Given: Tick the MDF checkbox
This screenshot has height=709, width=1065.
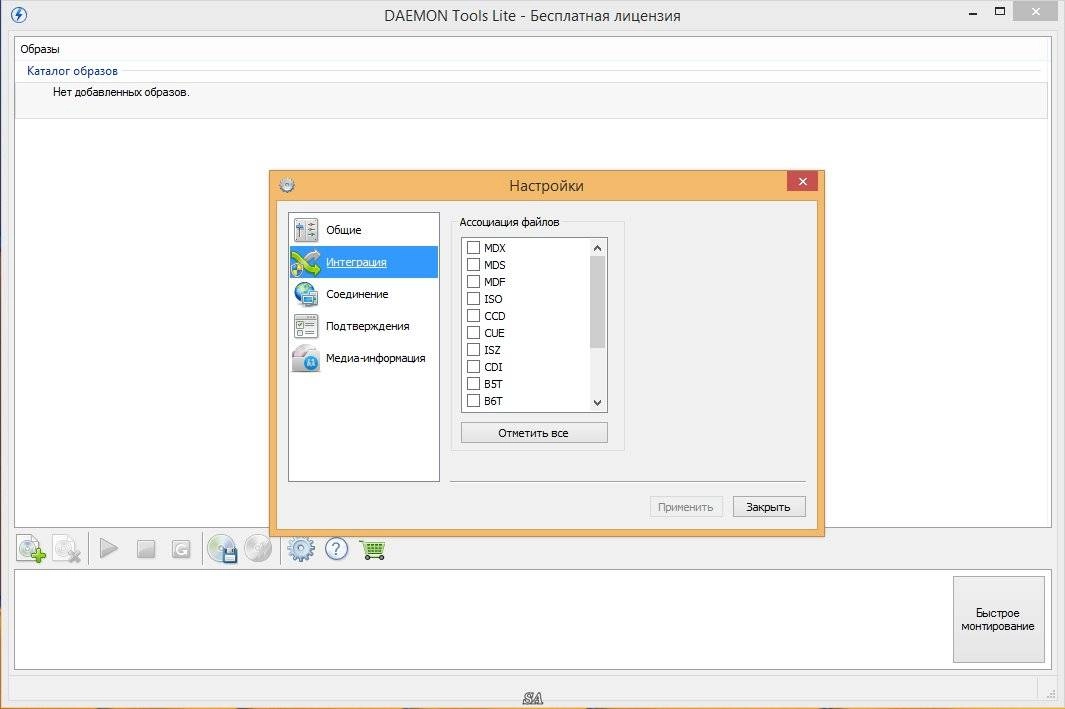Looking at the screenshot, I should (473, 281).
